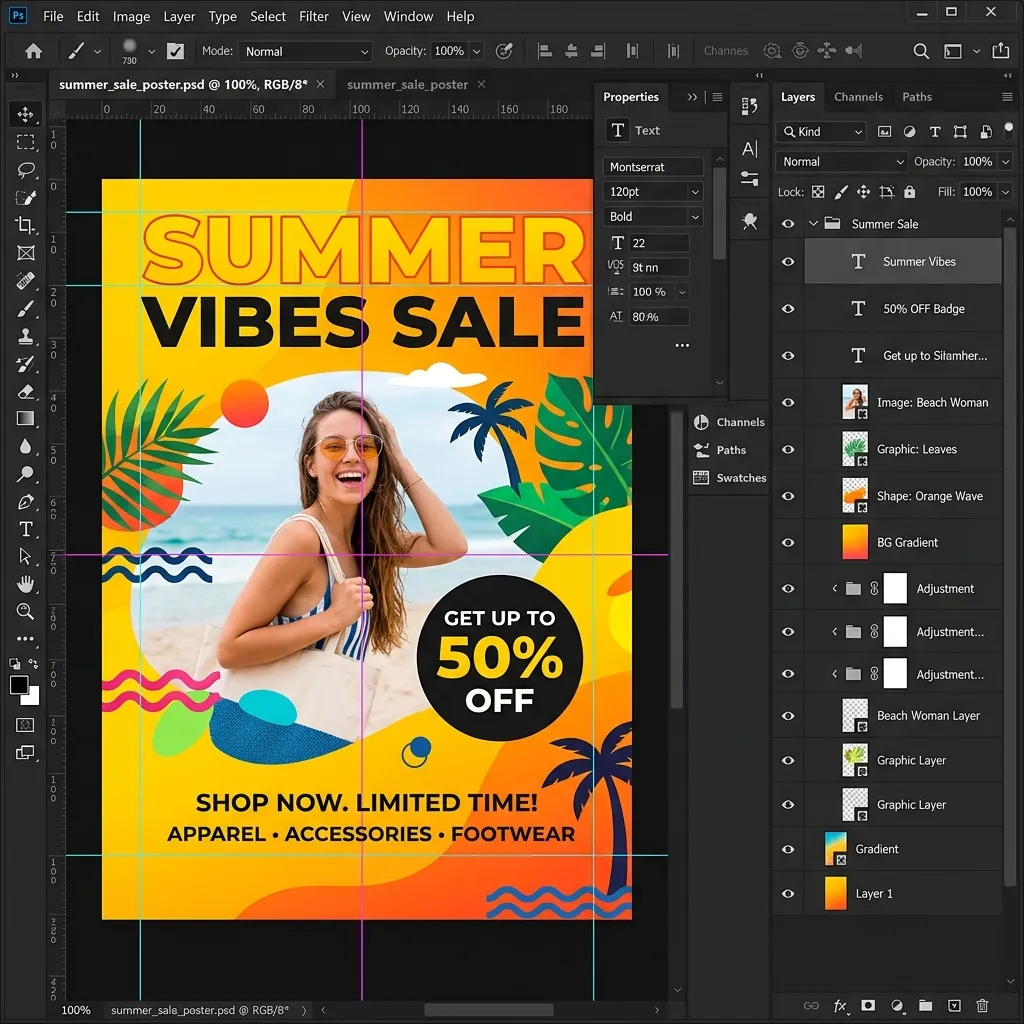The width and height of the screenshot is (1024, 1024).
Task: Select the Eraser tool
Action: coord(25,391)
